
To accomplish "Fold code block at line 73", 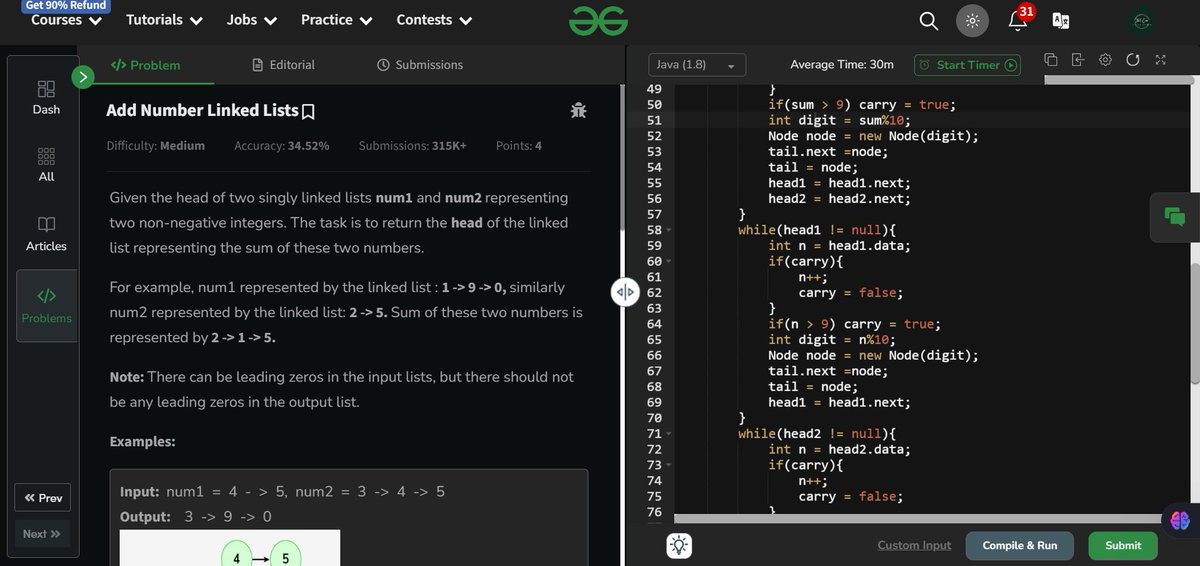I will click(x=668, y=465).
